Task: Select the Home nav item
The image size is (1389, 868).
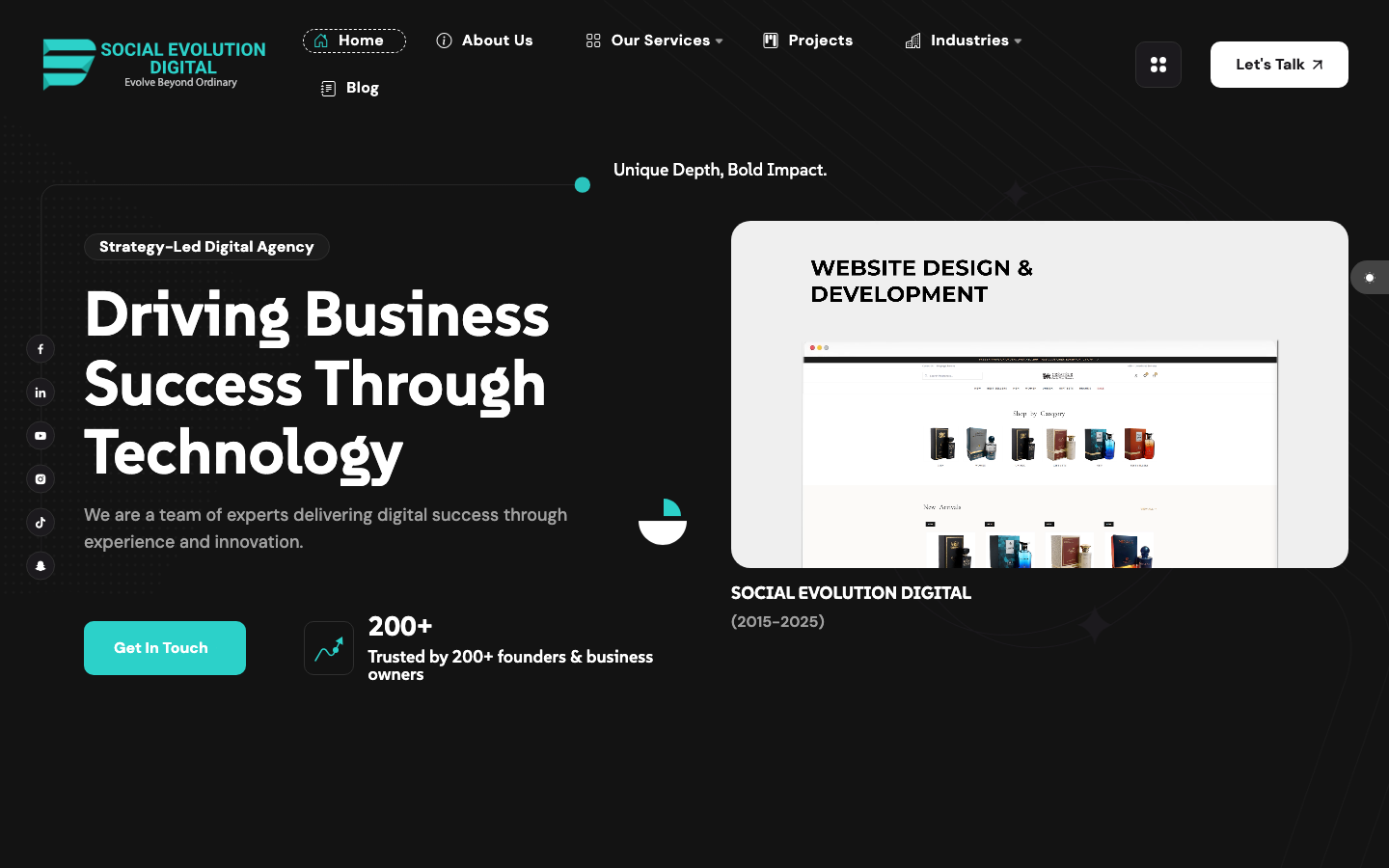Action: click(354, 41)
